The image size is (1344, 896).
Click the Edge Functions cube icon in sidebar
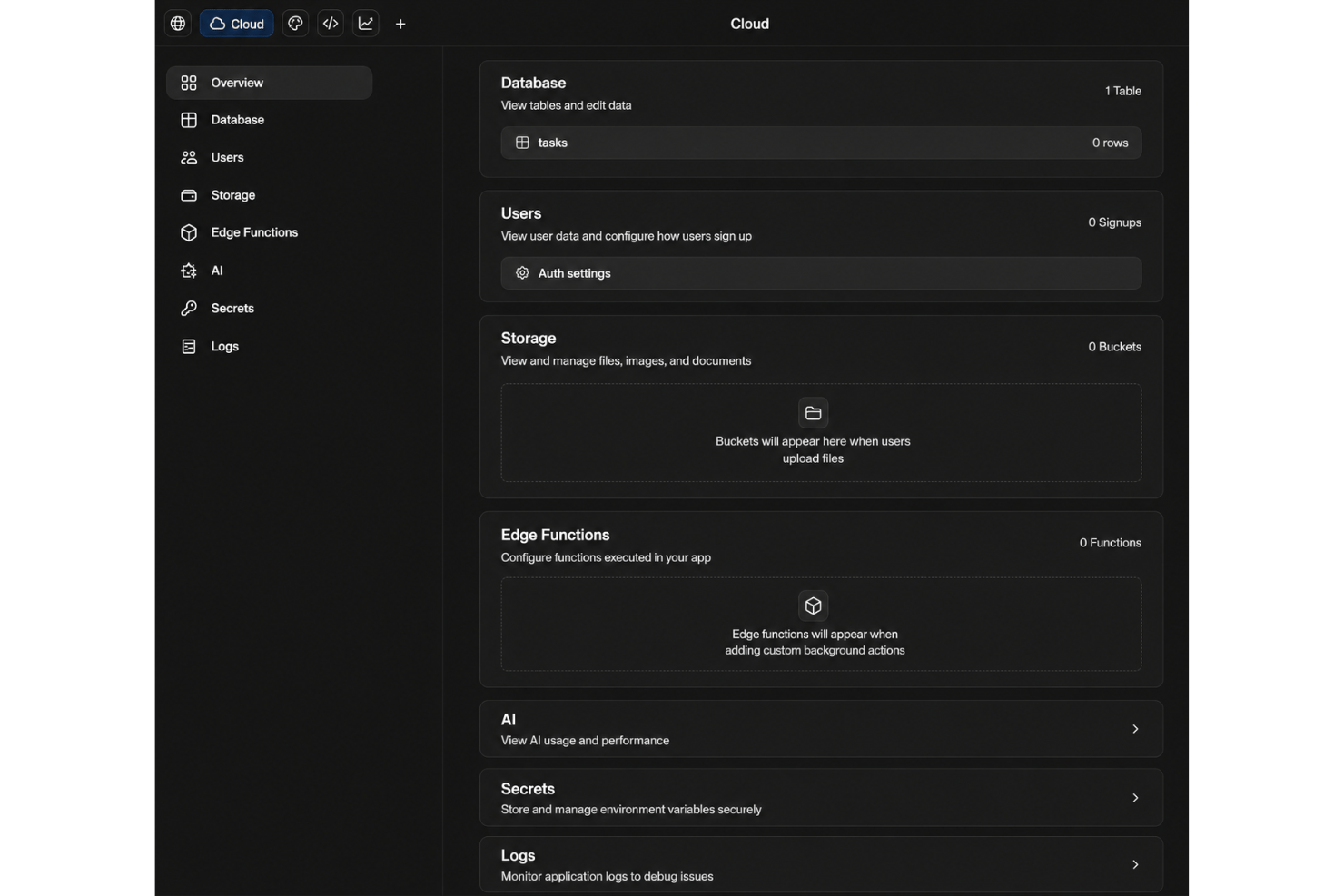pyautogui.click(x=189, y=233)
